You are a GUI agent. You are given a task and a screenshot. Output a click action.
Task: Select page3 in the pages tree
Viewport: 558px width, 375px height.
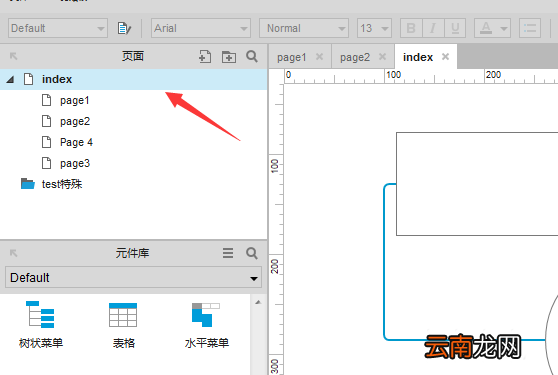pos(75,163)
